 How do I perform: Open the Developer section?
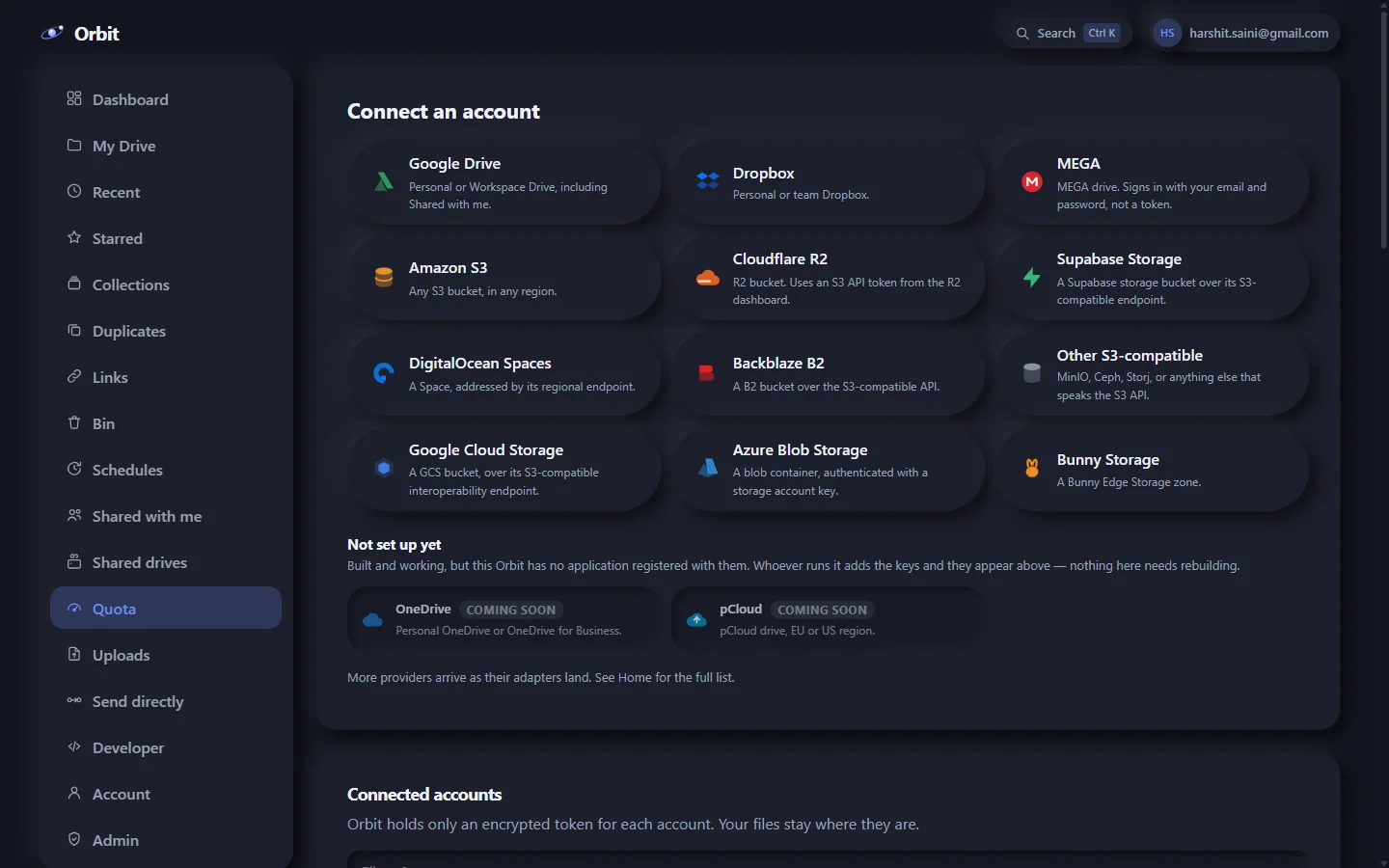(166, 747)
